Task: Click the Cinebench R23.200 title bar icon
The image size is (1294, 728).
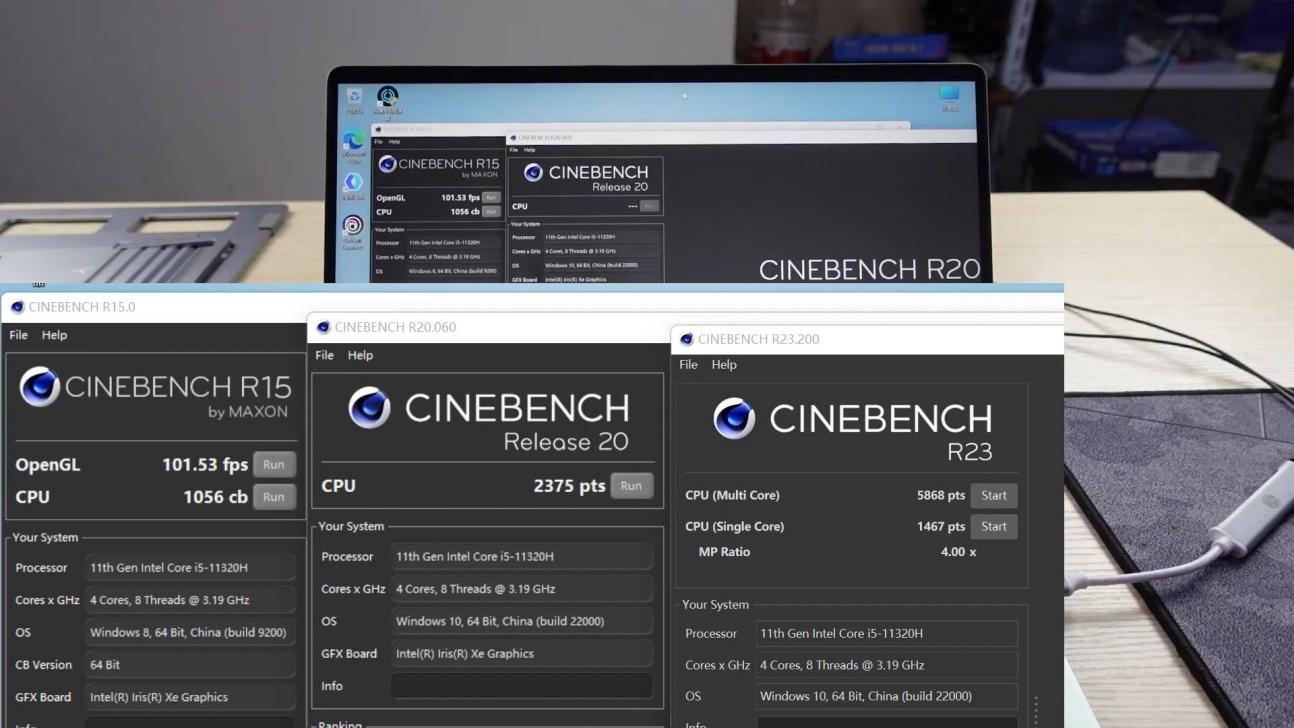Action: (x=686, y=339)
